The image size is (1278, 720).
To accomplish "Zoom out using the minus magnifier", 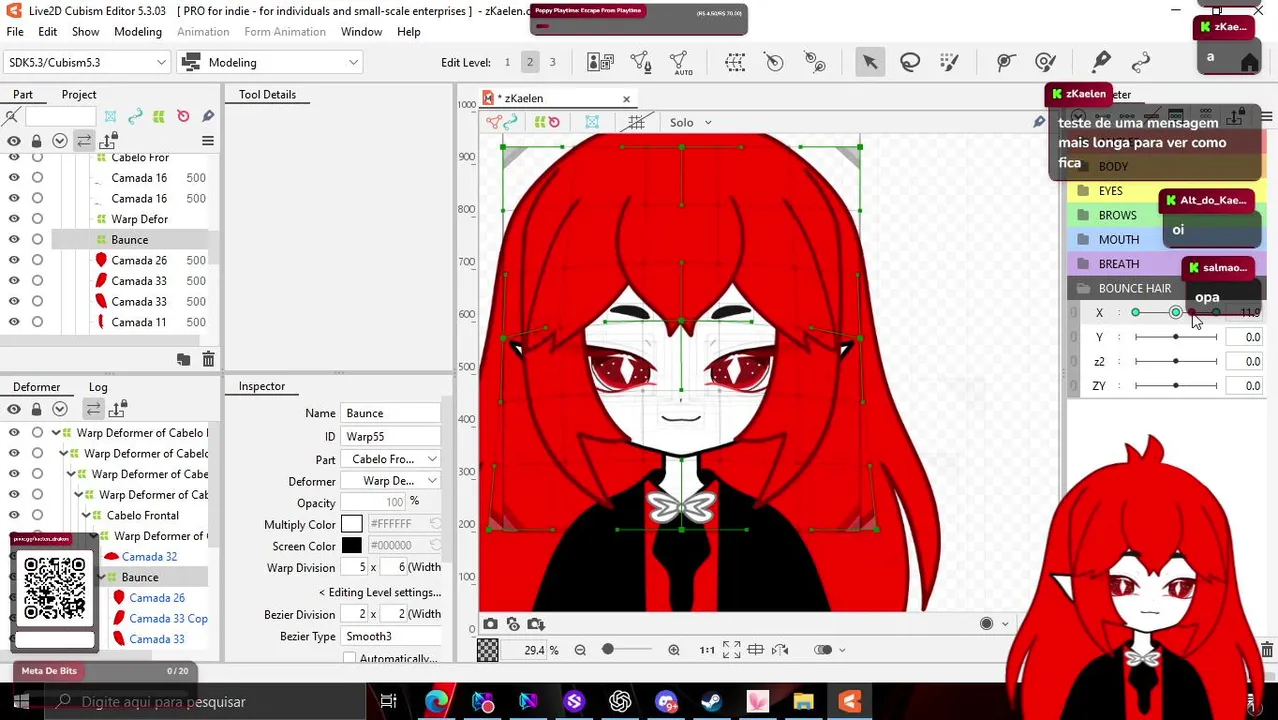I will click(580, 650).
